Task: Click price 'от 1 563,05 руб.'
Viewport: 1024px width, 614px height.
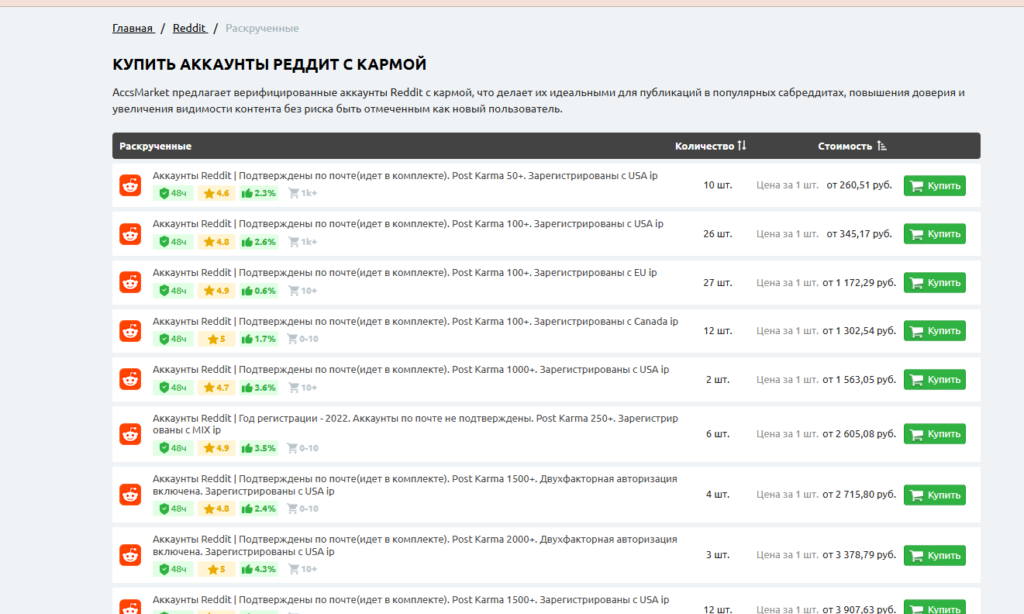Action: click(859, 380)
